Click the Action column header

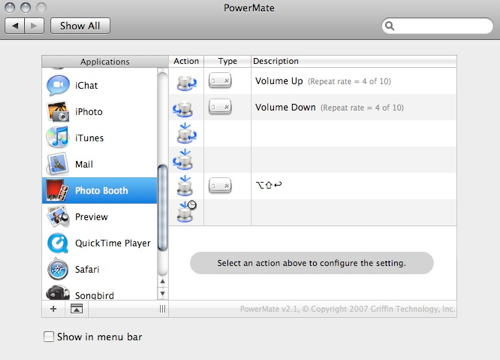pyautogui.click(x=186, y=61)
